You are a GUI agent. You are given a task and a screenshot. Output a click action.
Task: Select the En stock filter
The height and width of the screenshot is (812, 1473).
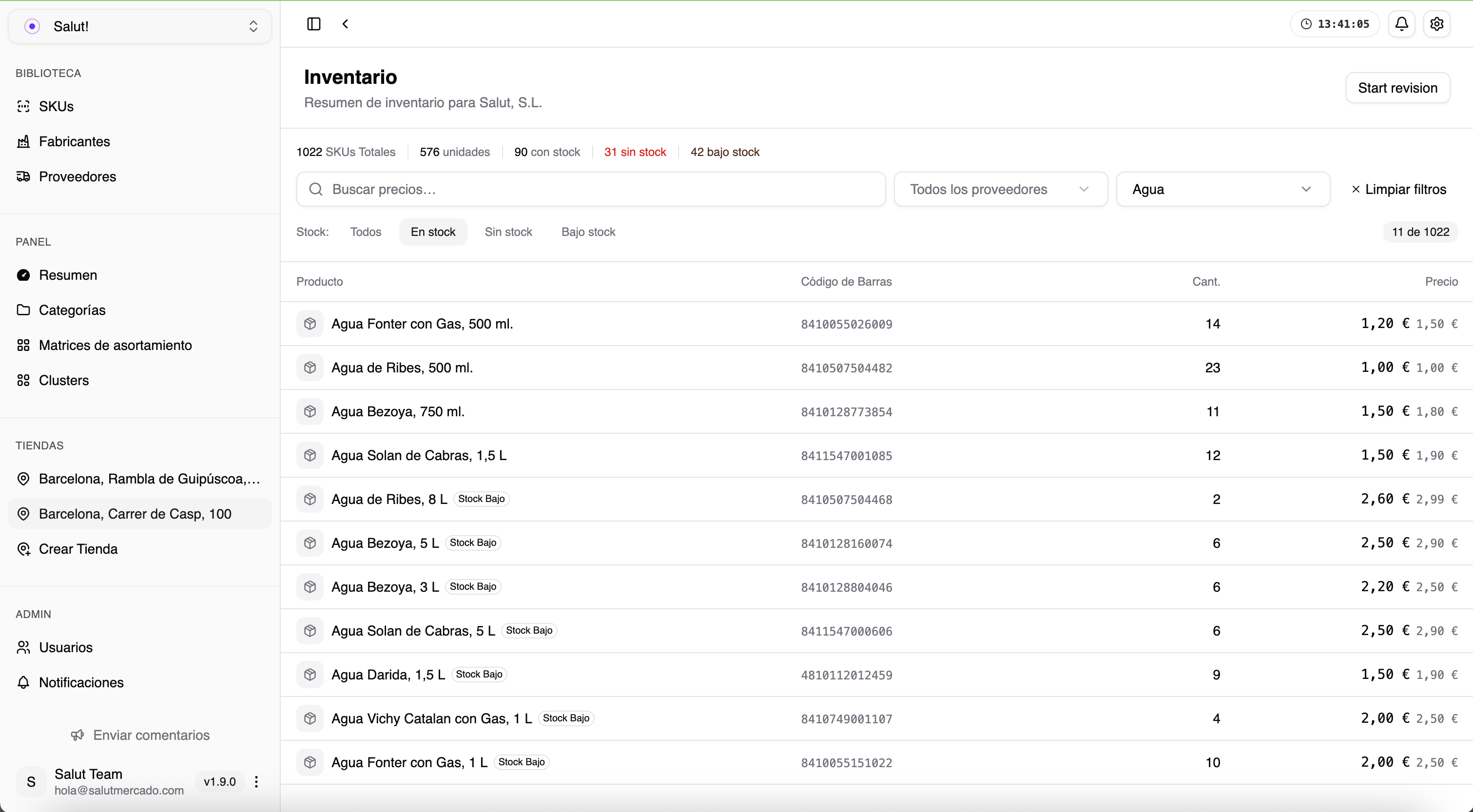pos(433,232)
